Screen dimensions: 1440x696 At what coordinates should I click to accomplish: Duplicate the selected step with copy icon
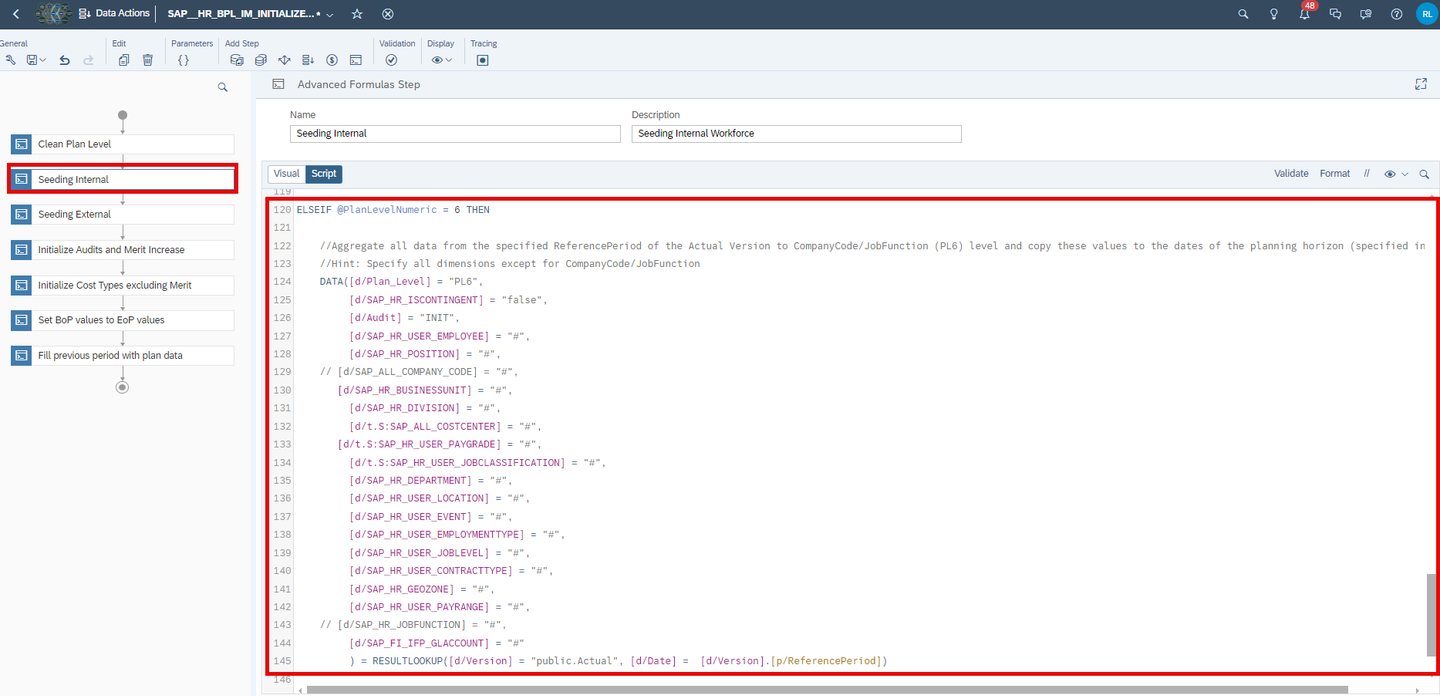click(124, 60)
